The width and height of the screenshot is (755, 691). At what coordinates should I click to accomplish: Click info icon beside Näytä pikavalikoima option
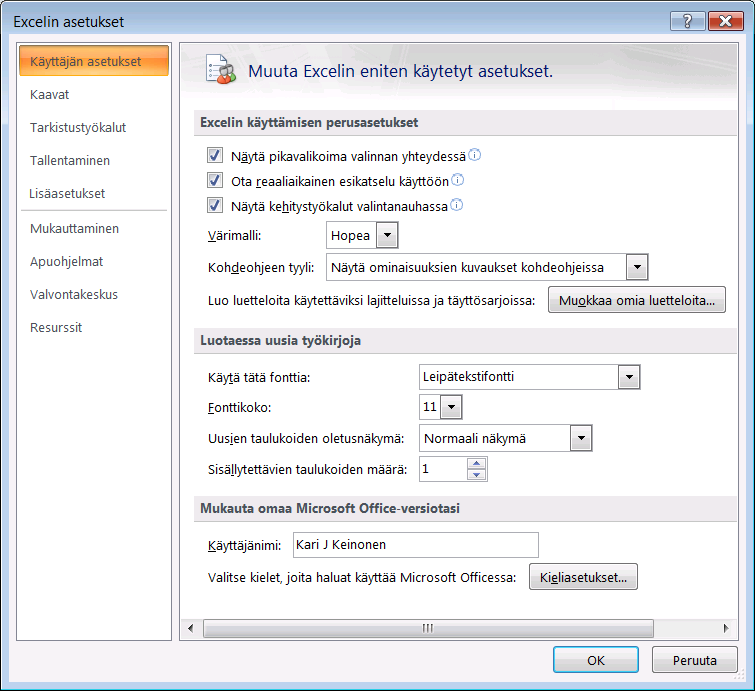(474, 155)
